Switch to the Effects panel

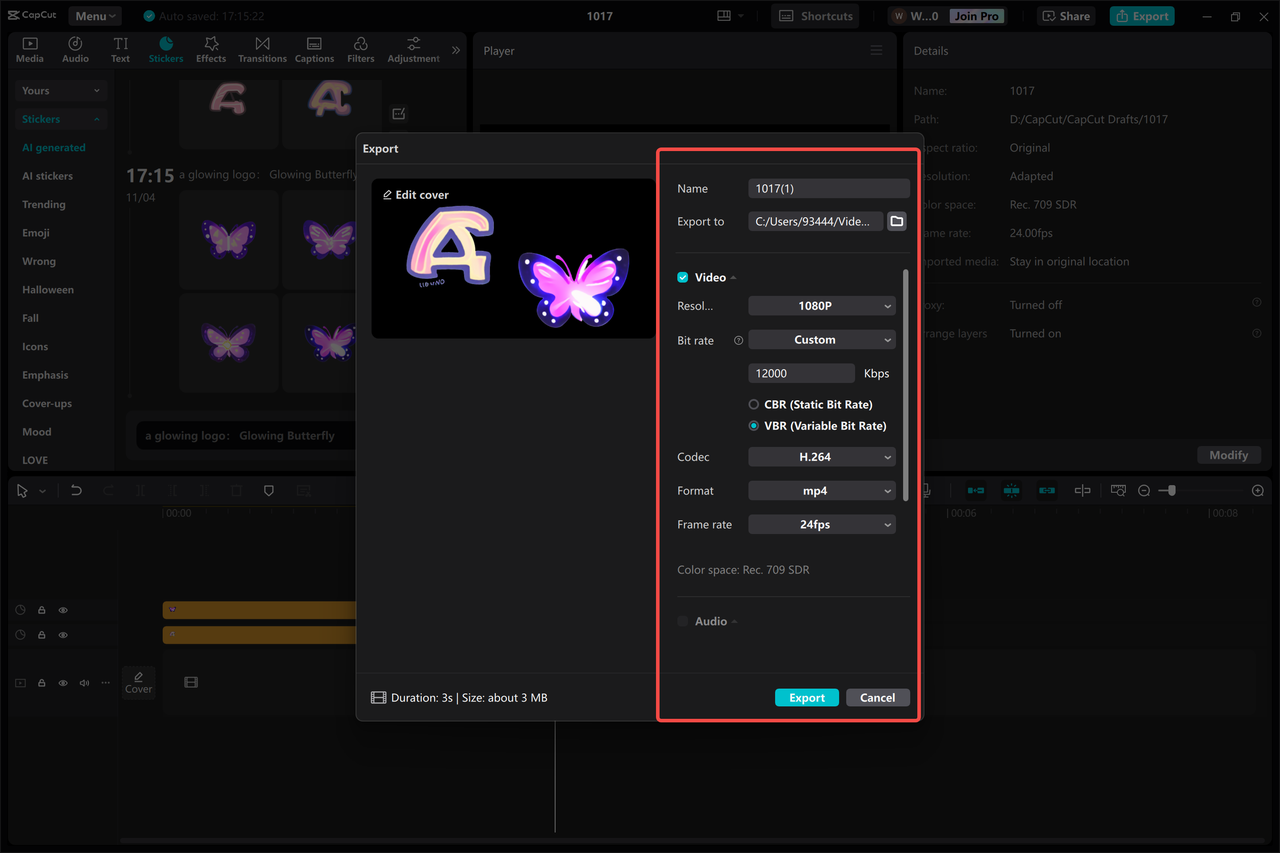(x=211, y=50)
